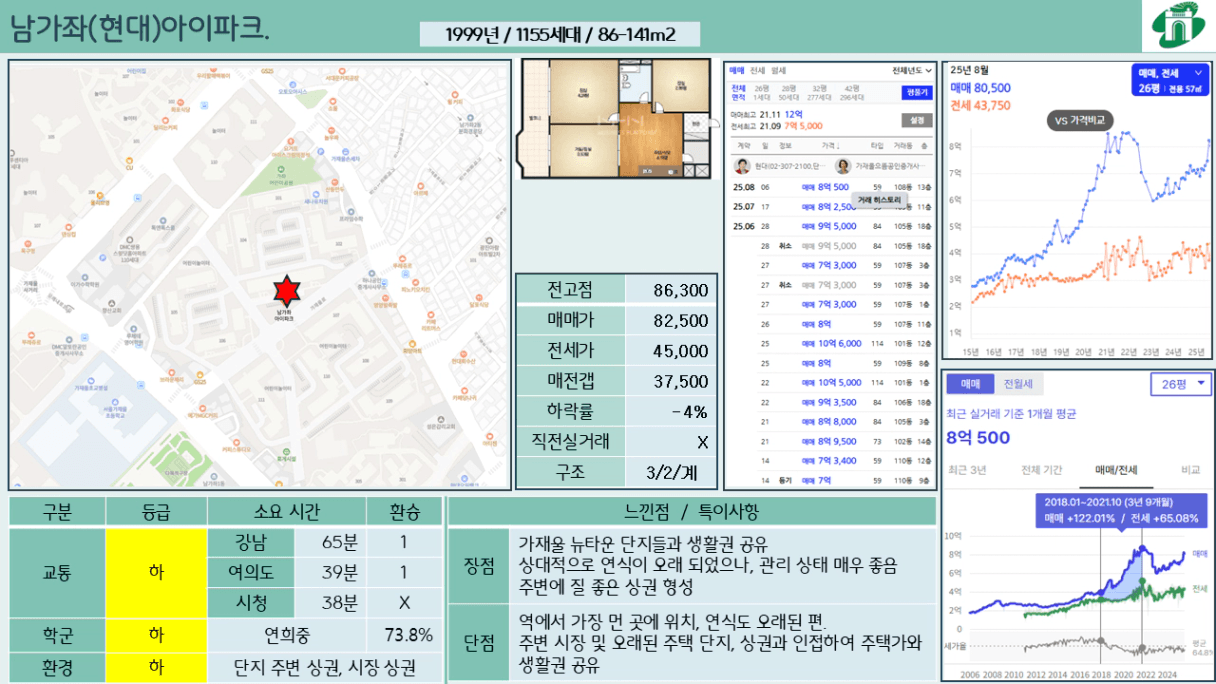This screenshot has height=684, width=1216.
Task: Click the red star marker on the map
Action: click(x=287, y=293)
